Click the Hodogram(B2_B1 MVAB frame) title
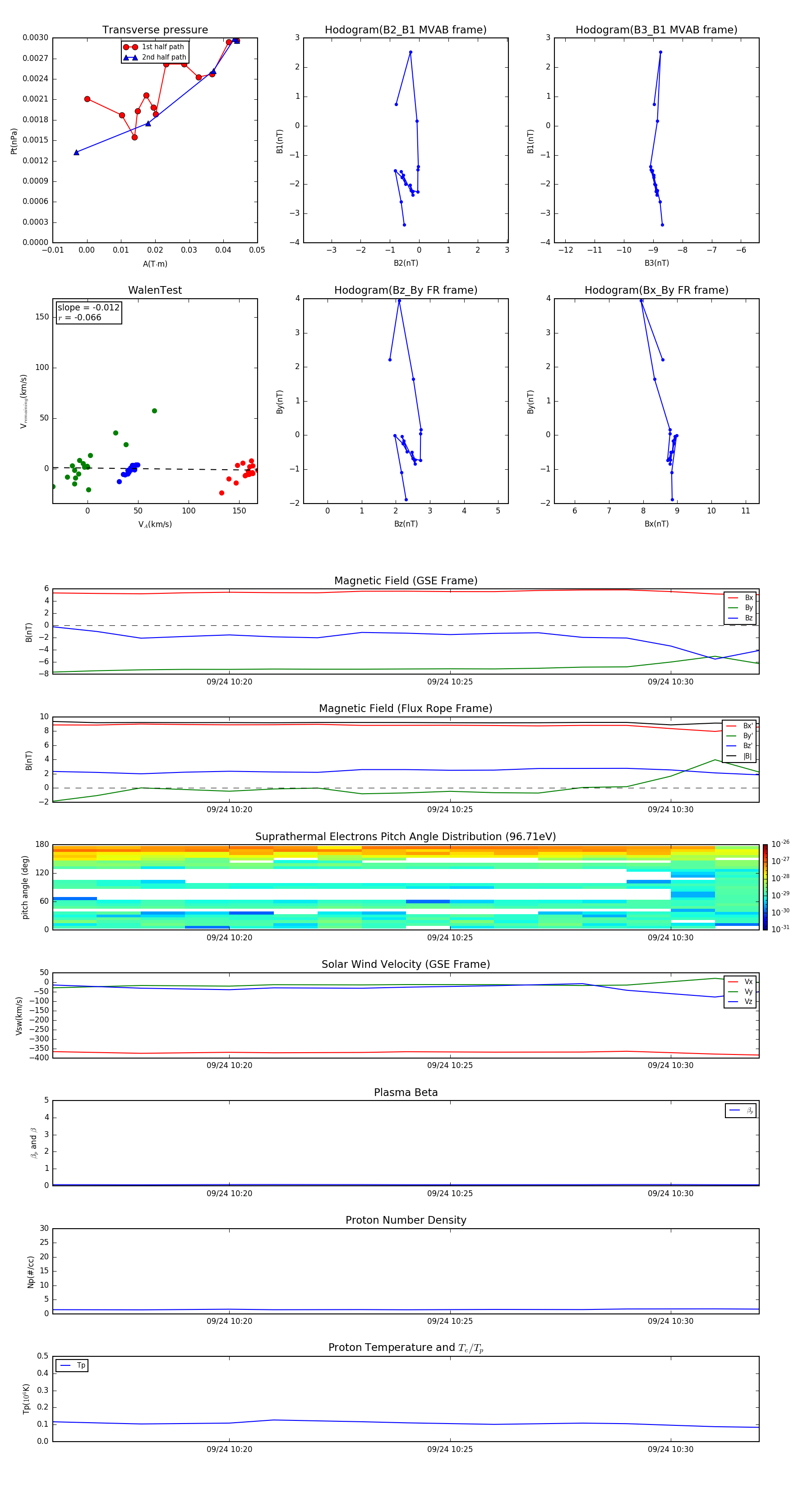The height and width of the screenshot is (1489, 812). (x=406, y=30)
